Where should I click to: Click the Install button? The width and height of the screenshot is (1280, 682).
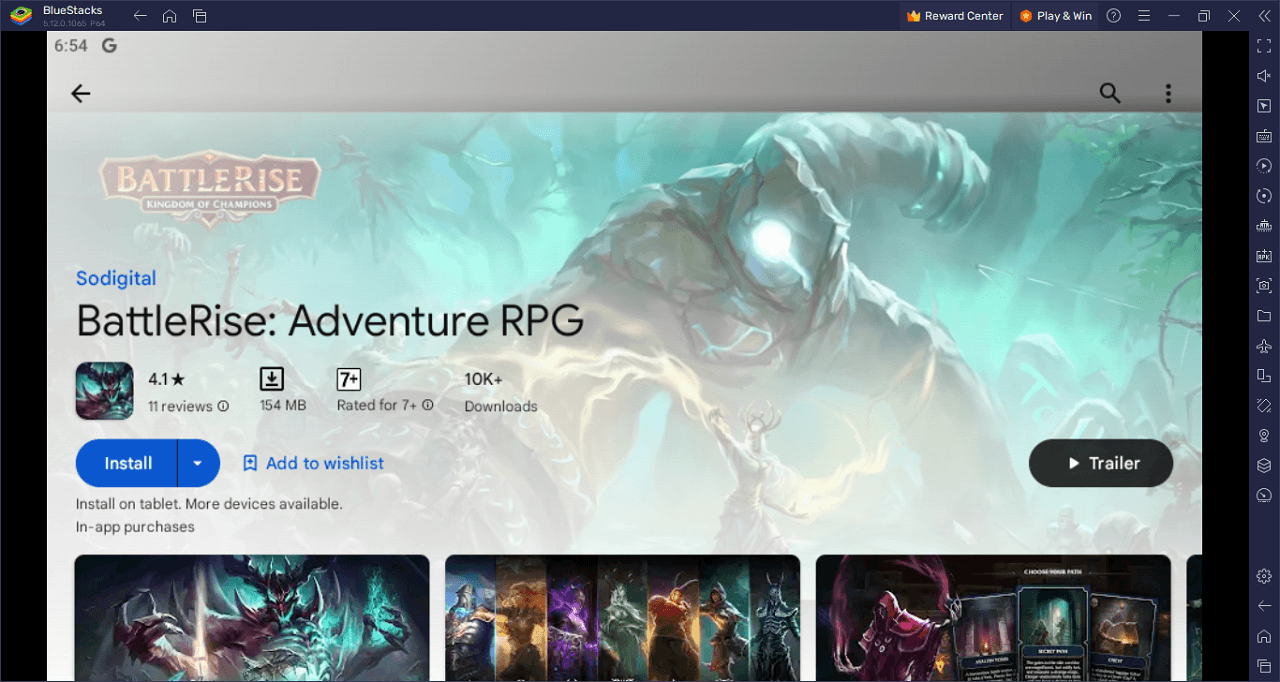point(127,463)
